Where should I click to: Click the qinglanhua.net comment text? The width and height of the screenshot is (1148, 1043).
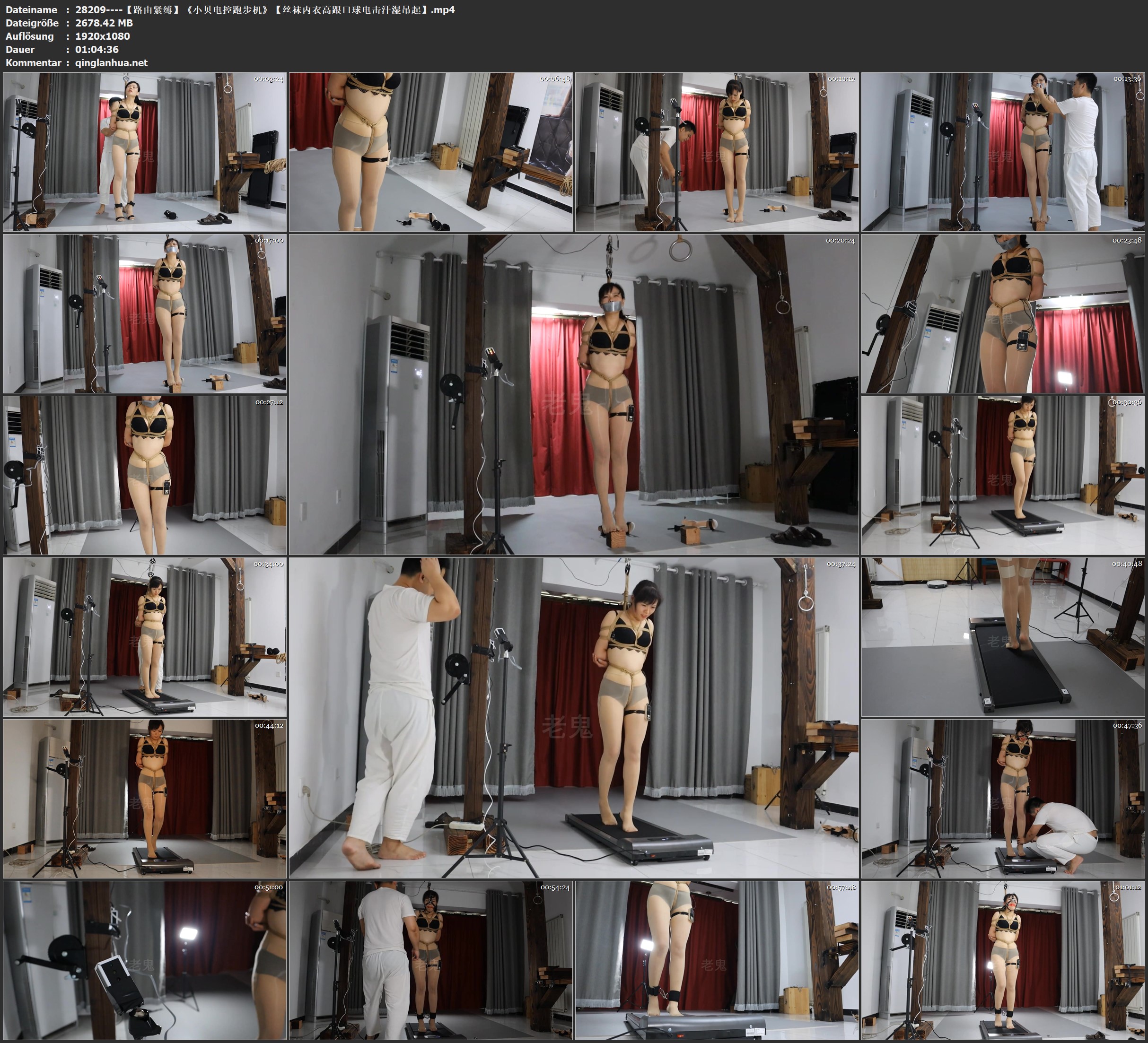111,62
